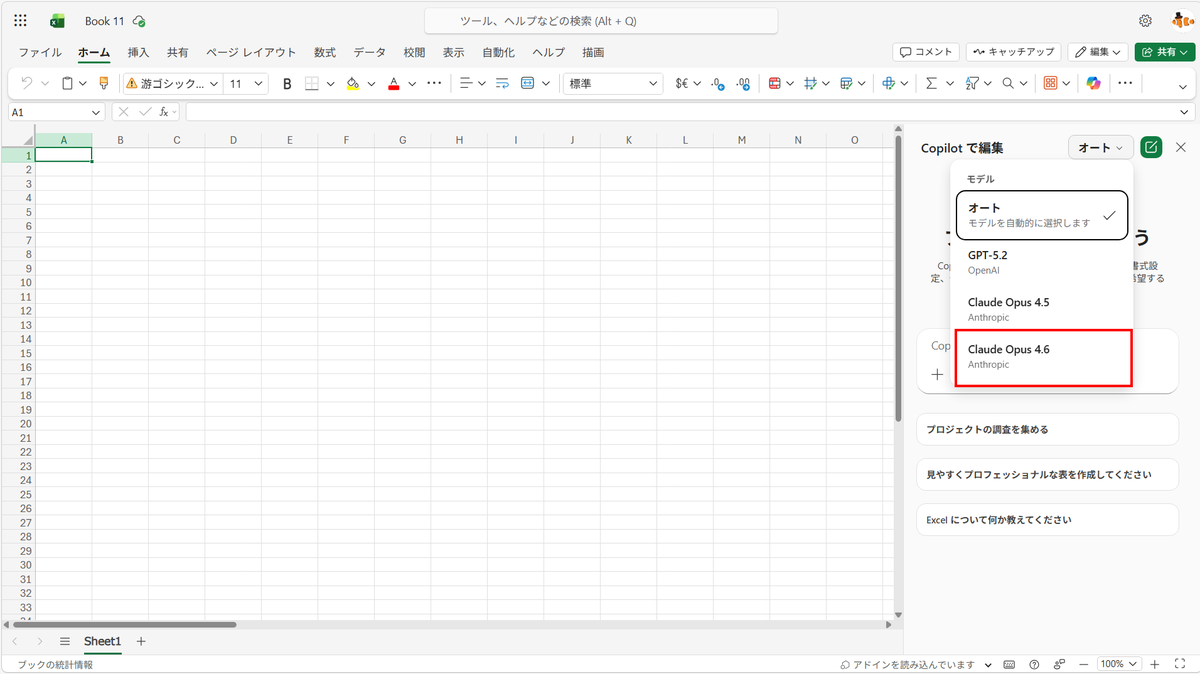The height and width of the screenshot is (674, 1200).
Task: Select the Claude Opus 4.5 model
Action: [x=1042, y=309]
